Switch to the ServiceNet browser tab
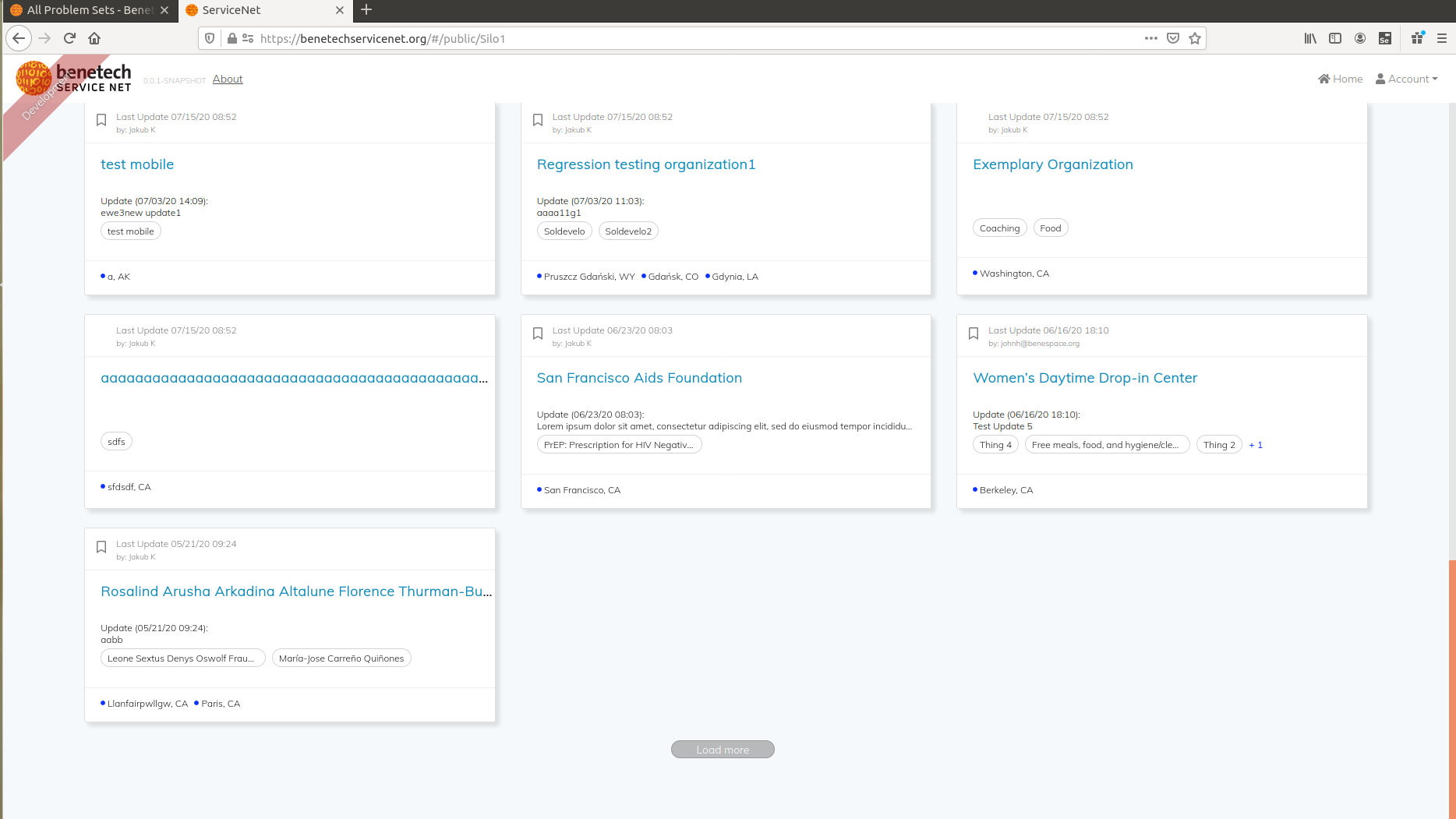Image resolution: width=1456 pixels, height=819 pixels. [257, 11]
